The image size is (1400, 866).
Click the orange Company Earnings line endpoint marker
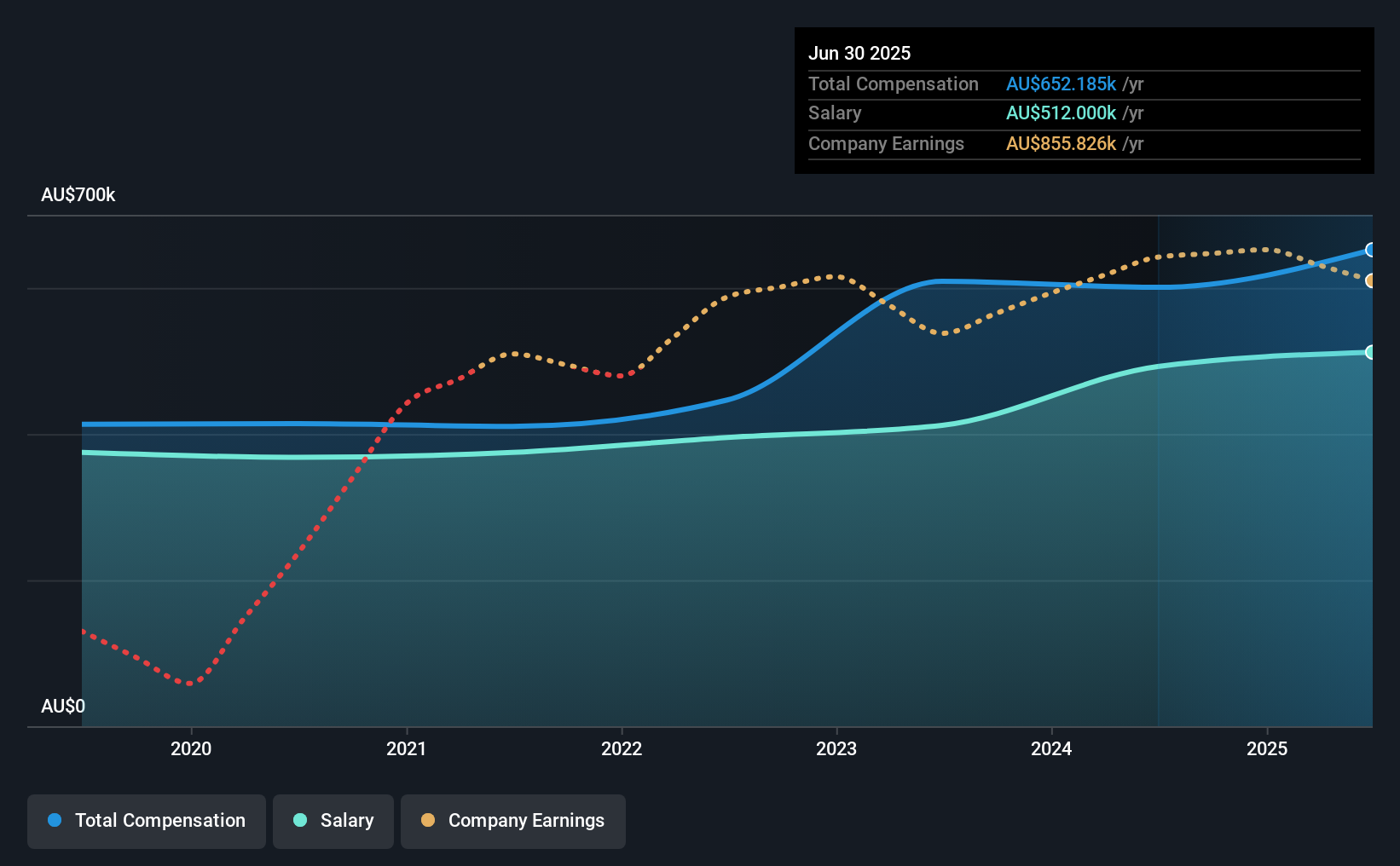(1370, 280)
